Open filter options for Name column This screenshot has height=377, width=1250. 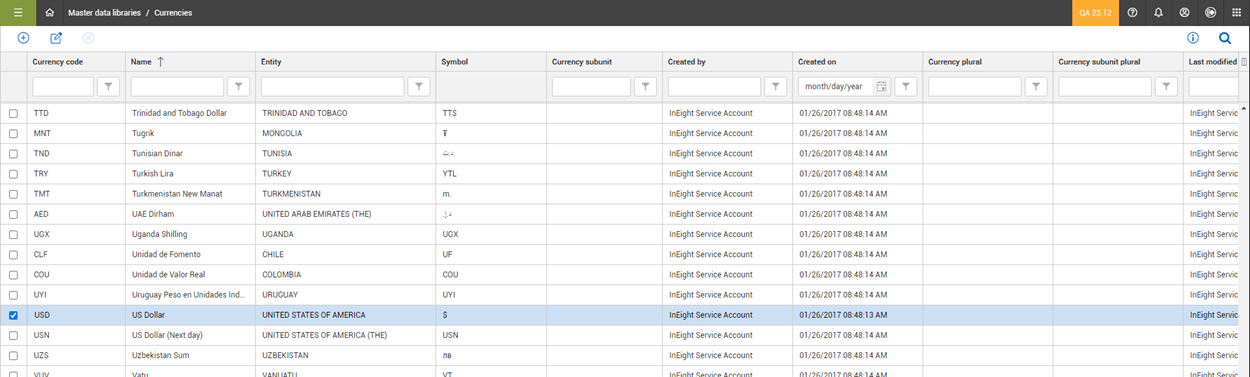click(240, 87)
